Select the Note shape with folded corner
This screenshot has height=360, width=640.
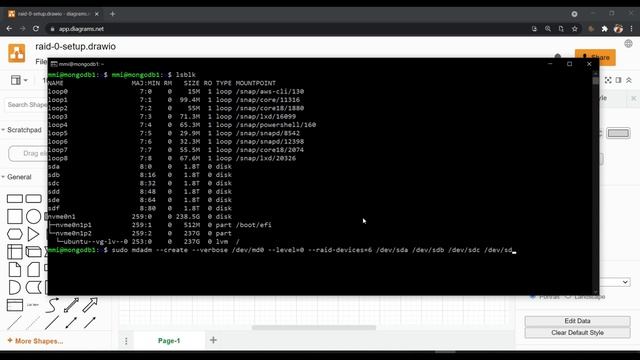[15, 270]
